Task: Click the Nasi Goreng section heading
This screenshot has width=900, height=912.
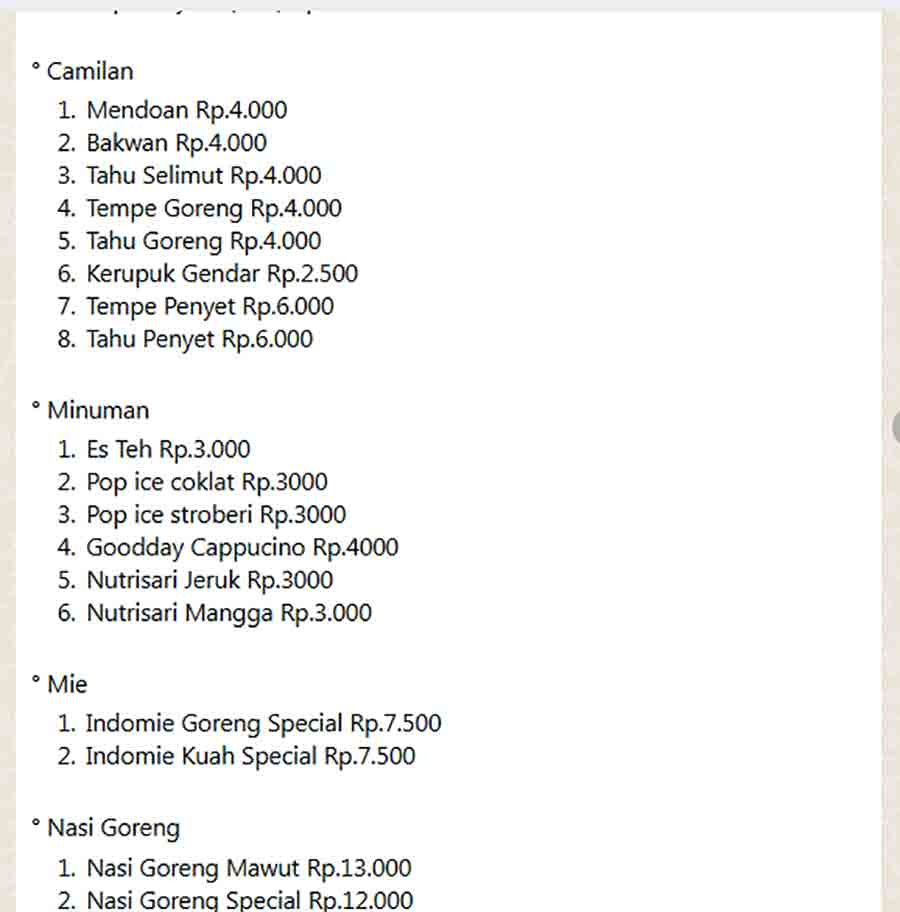Action: pyautogui.click(x=113, y=828)
